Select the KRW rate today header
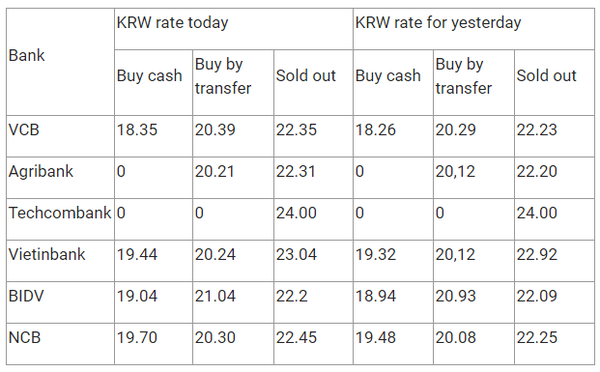 click(173, 23)
